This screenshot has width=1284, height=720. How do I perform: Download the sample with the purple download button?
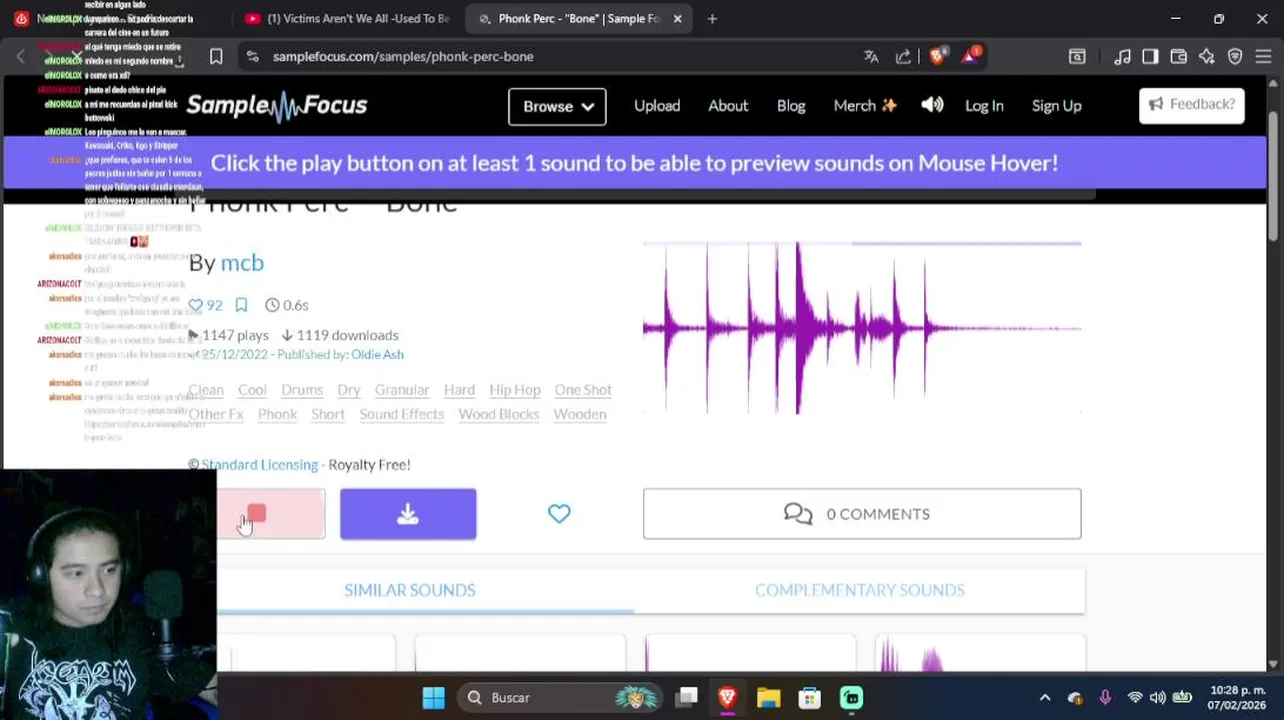click(x=408, y=514)
